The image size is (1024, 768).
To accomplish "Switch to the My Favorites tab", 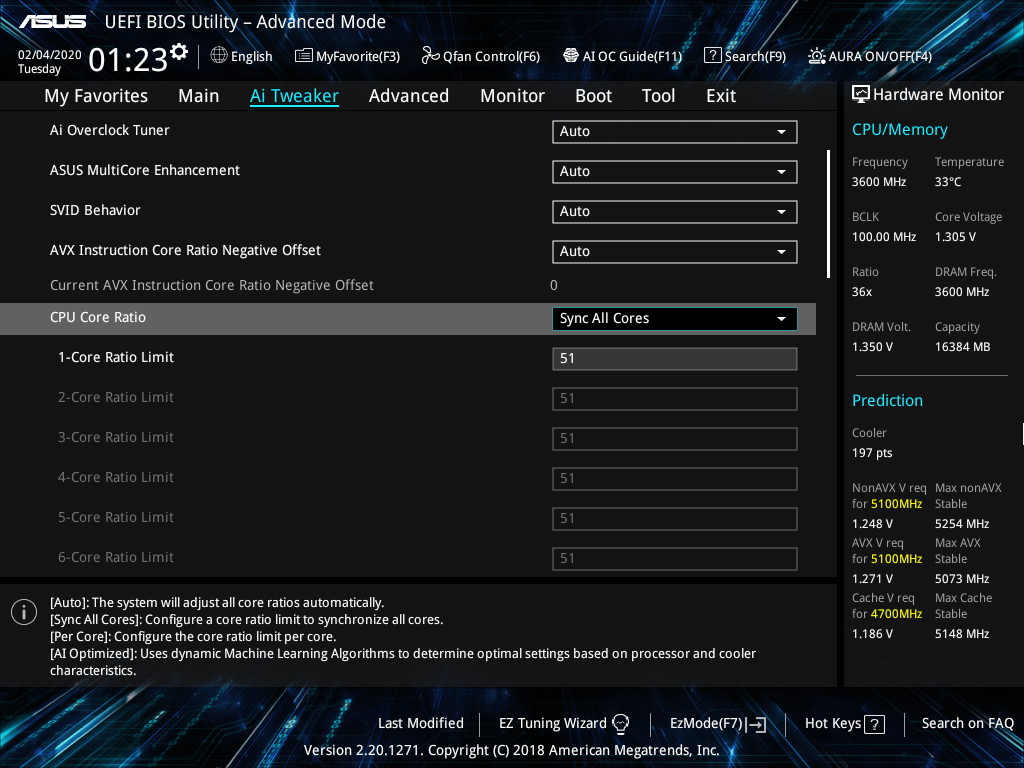I will coord(96,96).
